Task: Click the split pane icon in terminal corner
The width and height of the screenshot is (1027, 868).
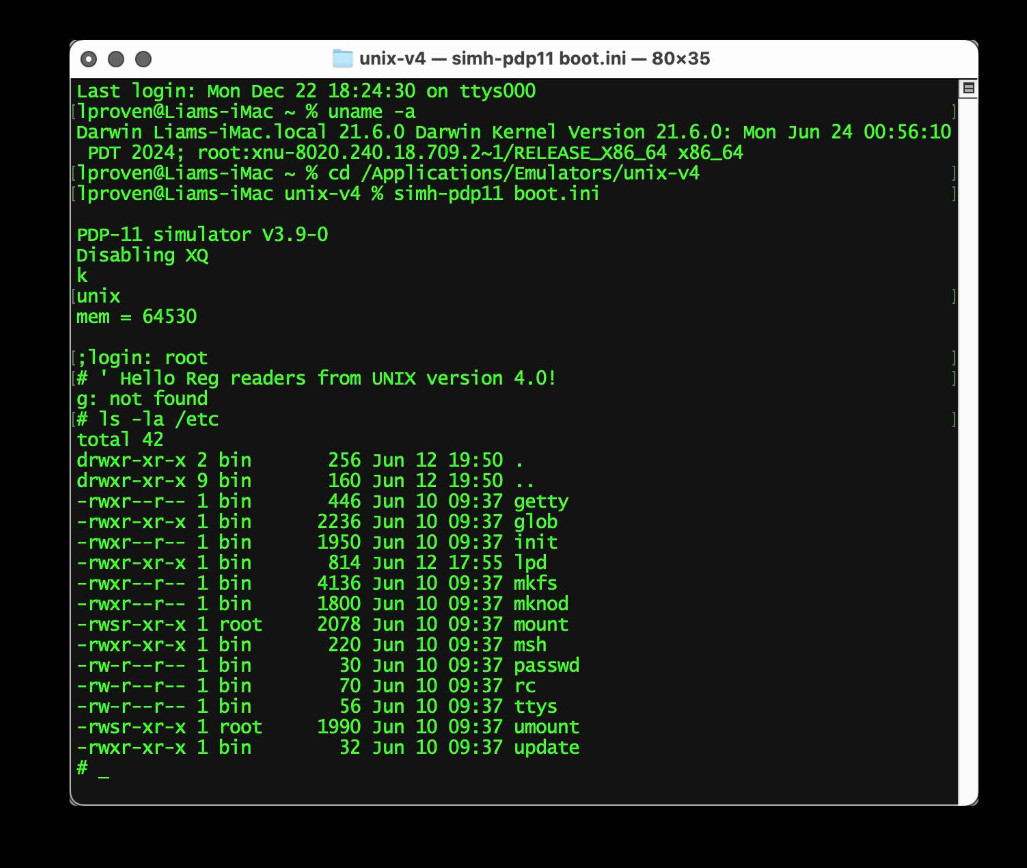Action: [967, 88]
